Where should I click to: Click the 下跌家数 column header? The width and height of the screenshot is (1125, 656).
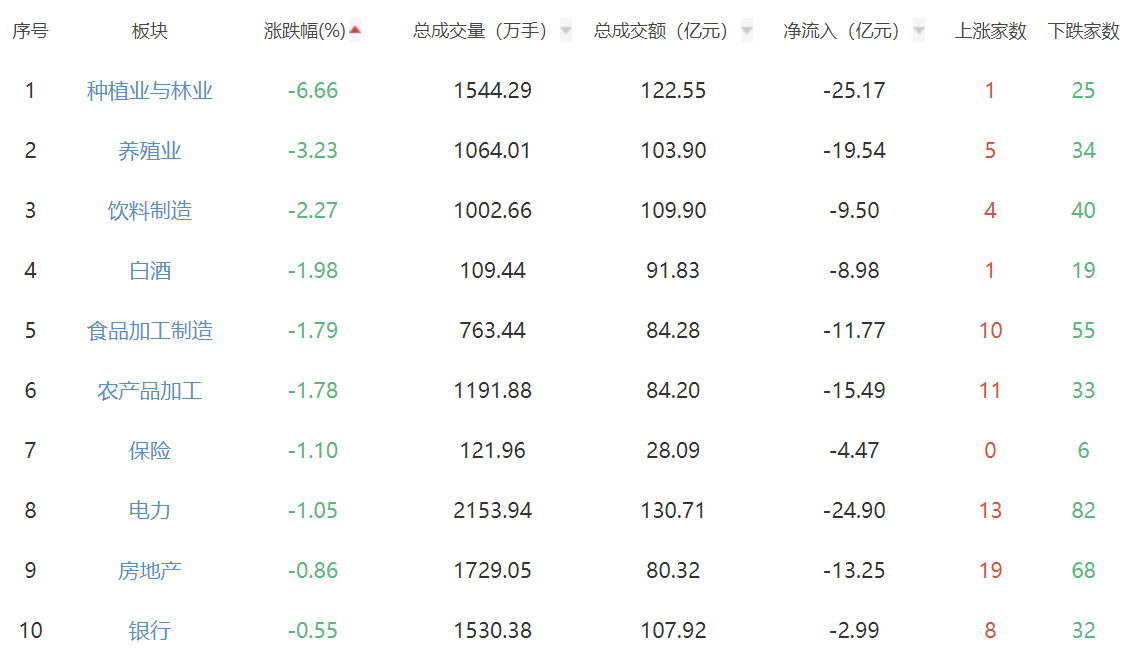pos(1083,31)
